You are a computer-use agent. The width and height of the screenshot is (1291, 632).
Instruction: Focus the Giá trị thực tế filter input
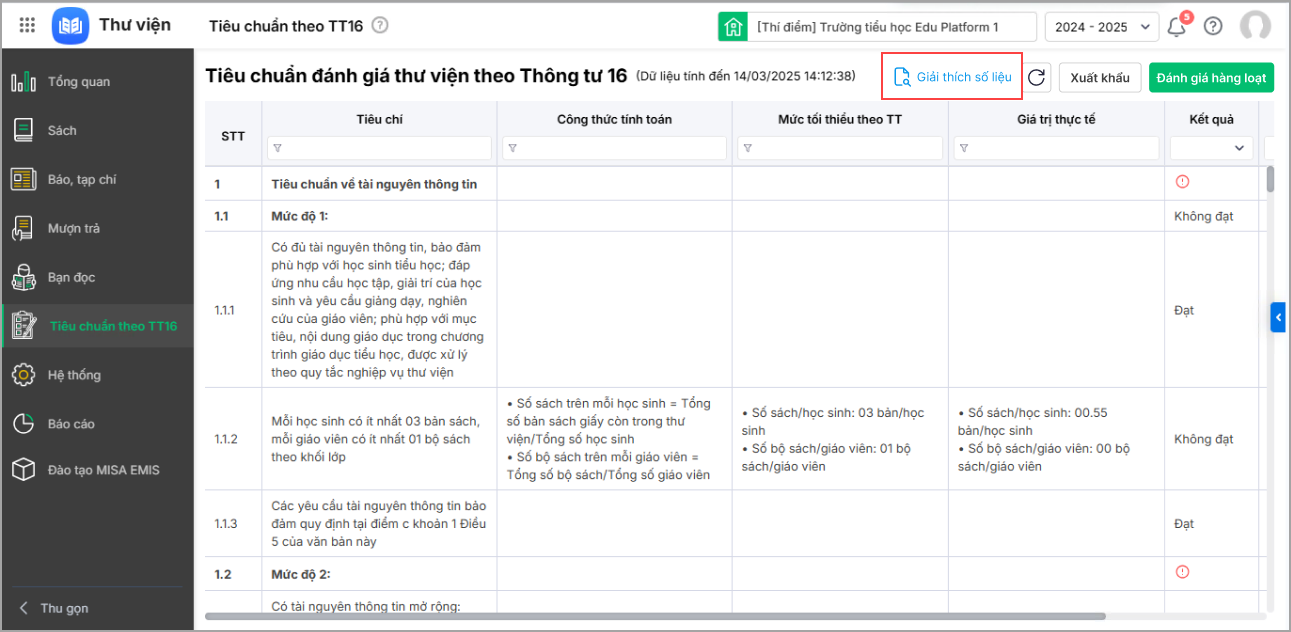[x=1056, y=148]
